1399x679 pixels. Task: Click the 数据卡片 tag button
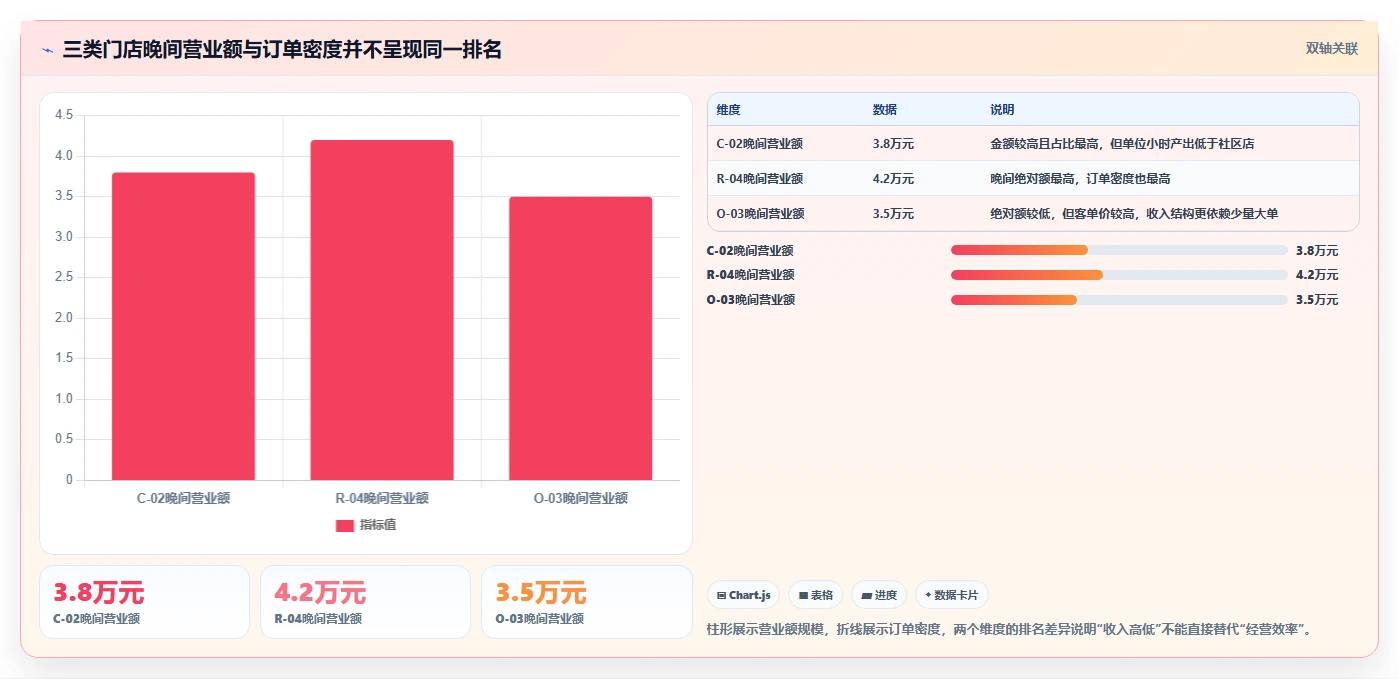(952, 595)
